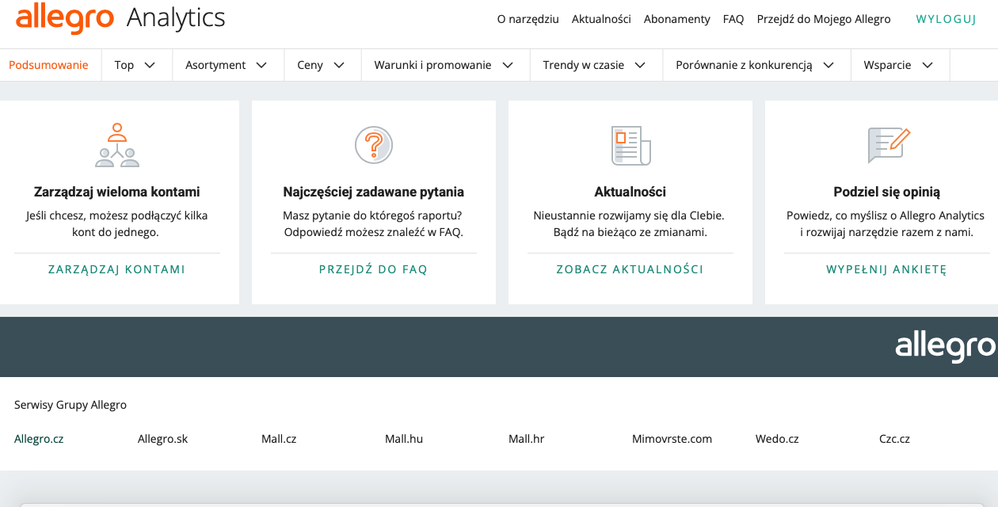Open the Mall.hu footer link

pyautogui.click(x=404, y=439)
